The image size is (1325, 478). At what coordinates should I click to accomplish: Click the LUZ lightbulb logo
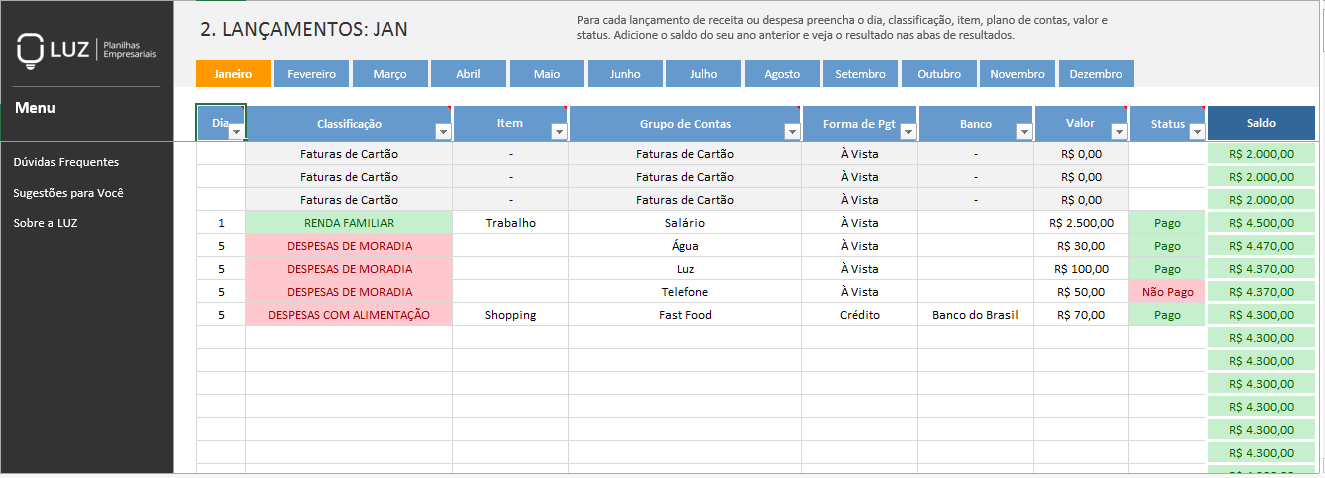31,50
